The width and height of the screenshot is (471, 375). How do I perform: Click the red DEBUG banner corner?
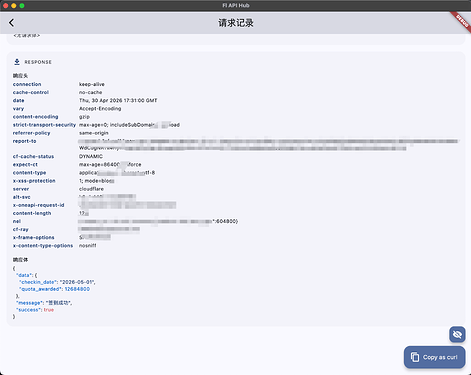coord(462,21)
